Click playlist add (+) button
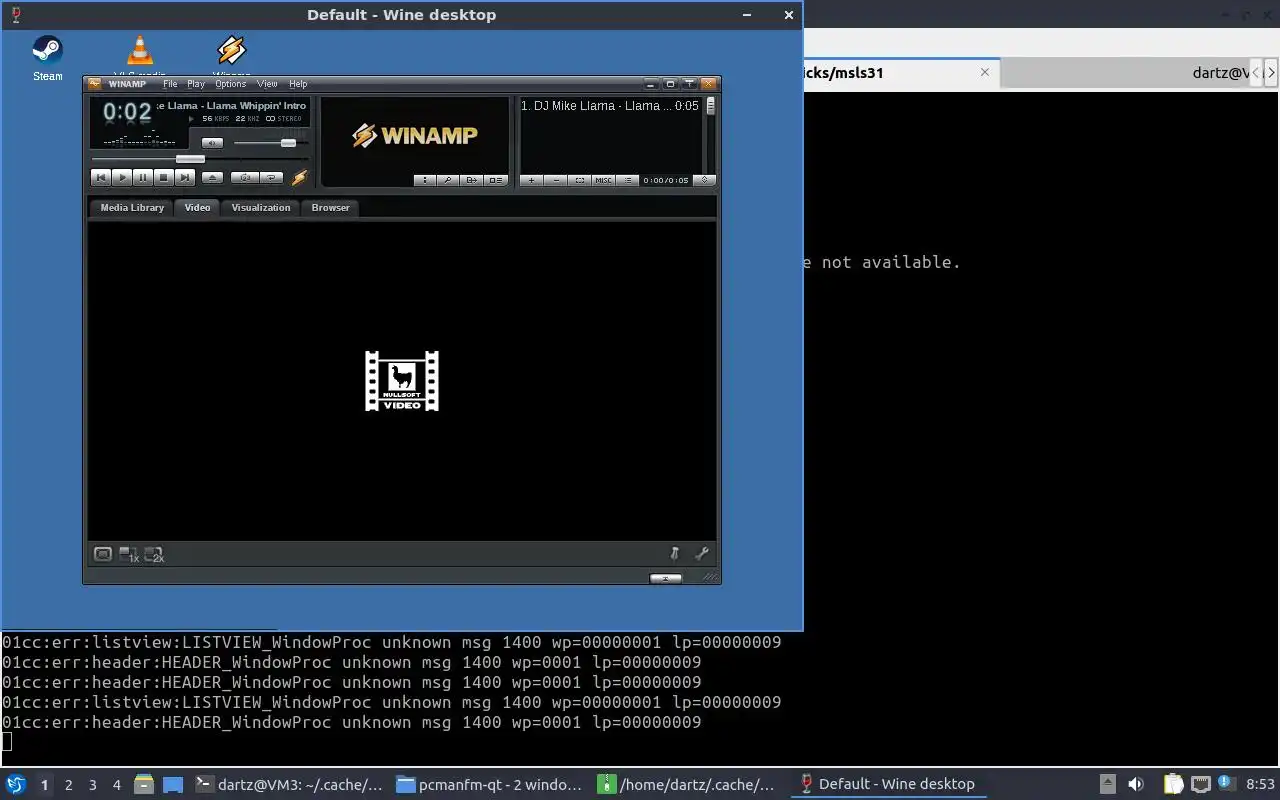This screenshot has width=1280, height=800. pyautogui.click(x=531, y=180)
